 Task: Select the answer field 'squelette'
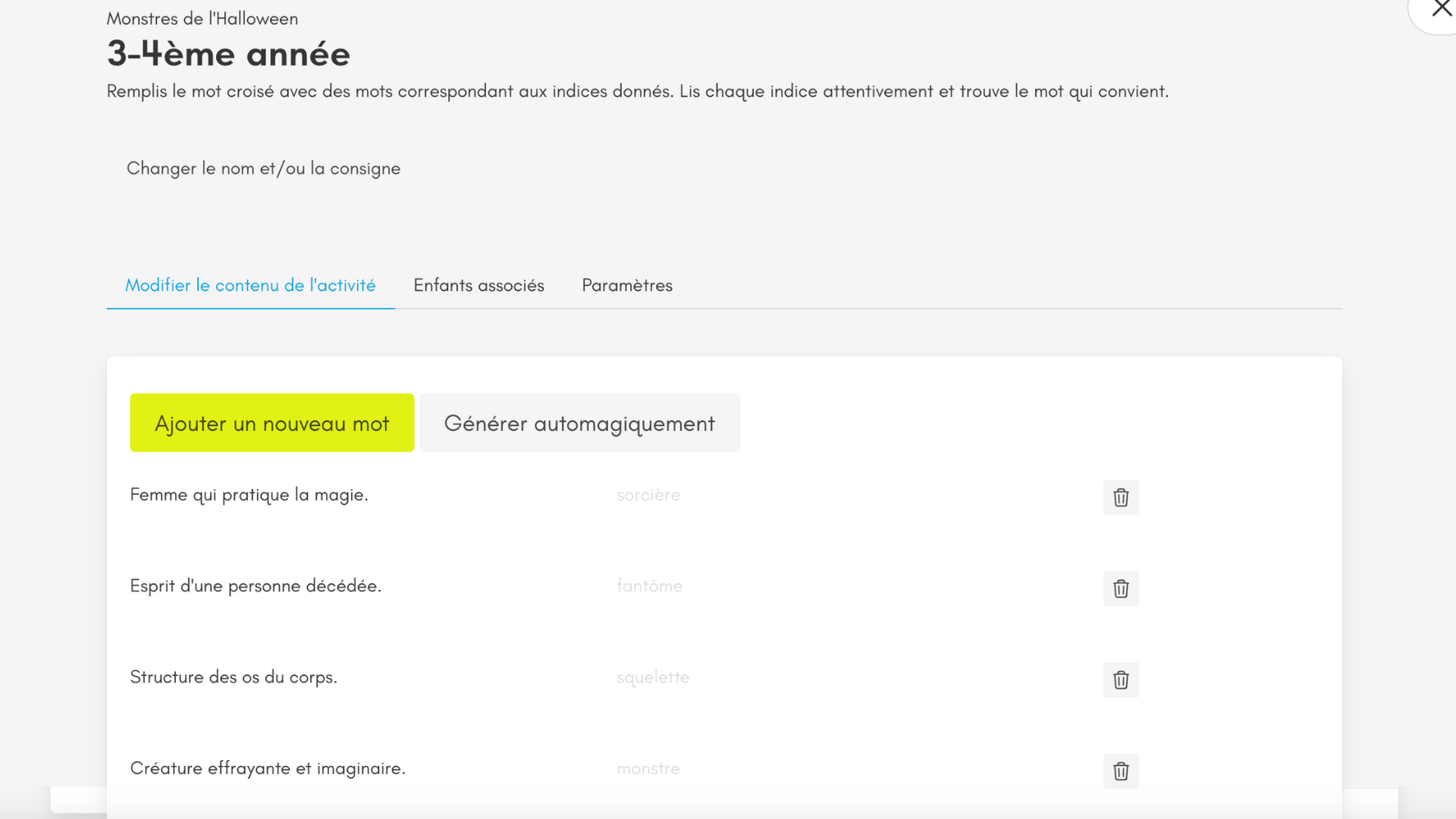653,677
